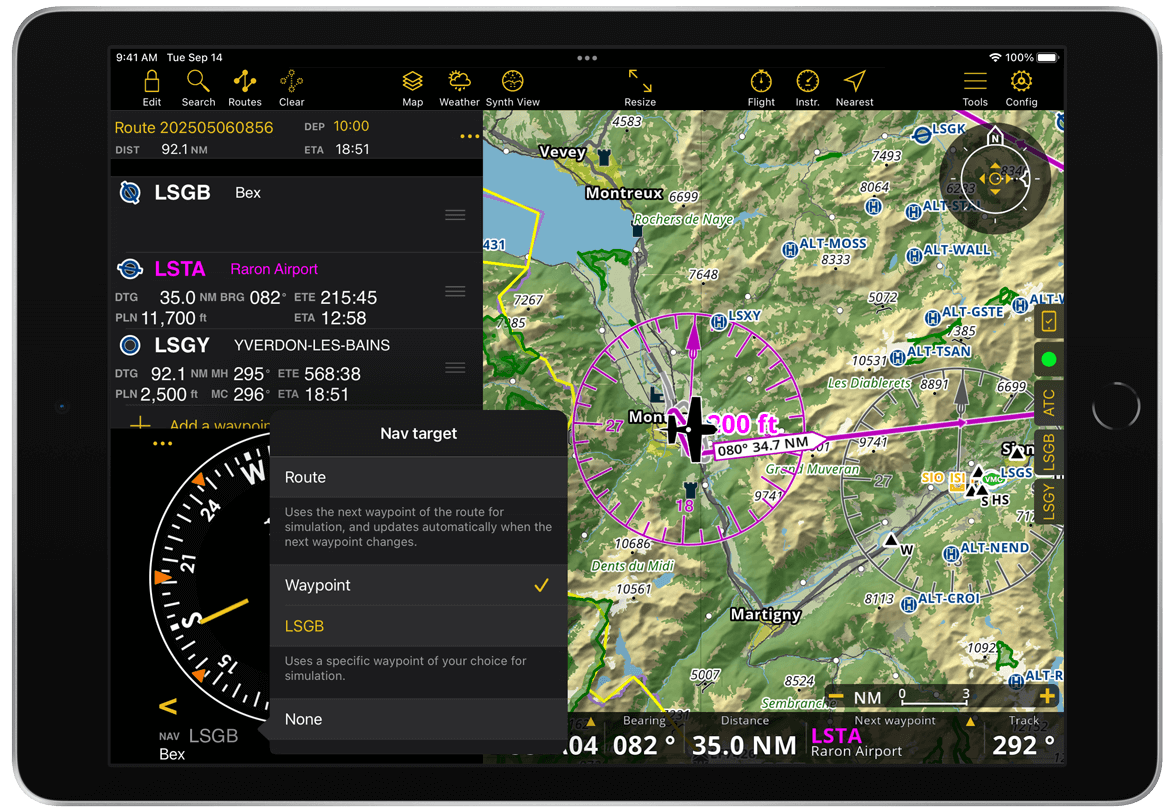Open the ATC side tab
The image size is (1174, 812).
coord(1049,403)
